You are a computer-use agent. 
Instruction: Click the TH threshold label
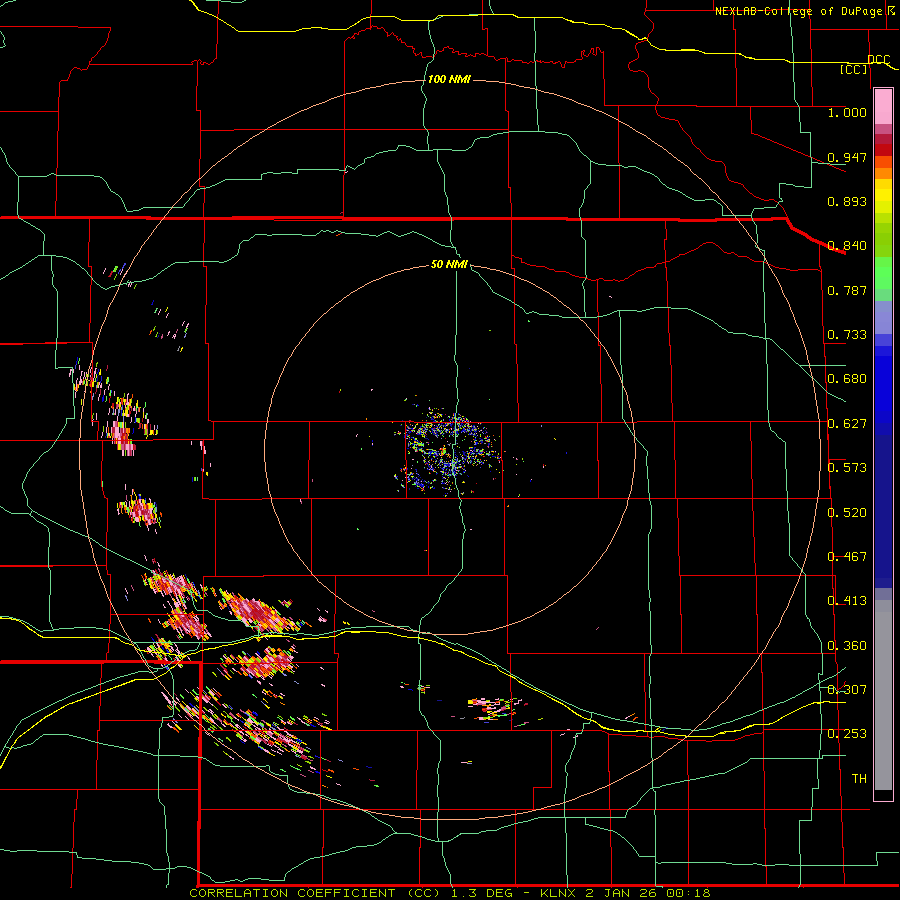tap(859, 779)
